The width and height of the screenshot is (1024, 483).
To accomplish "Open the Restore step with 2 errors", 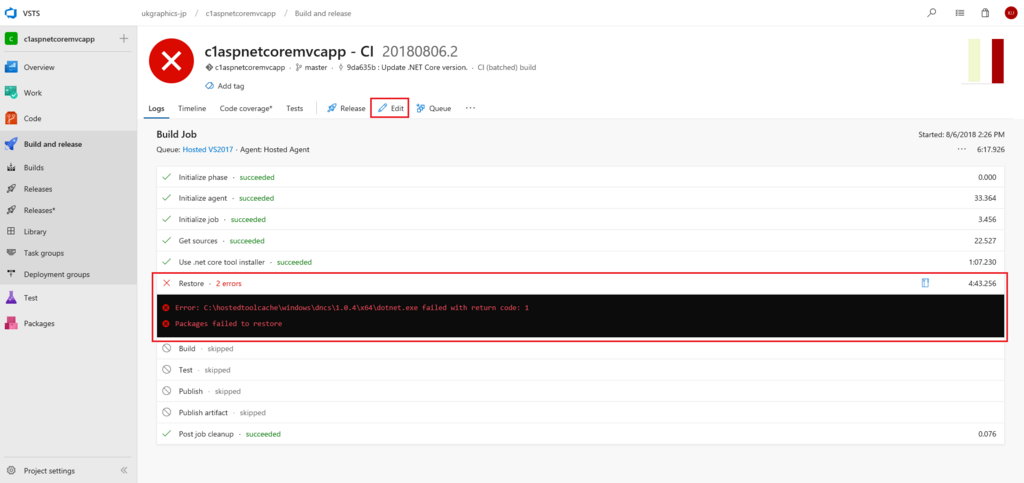I will [x=580, y=283].
